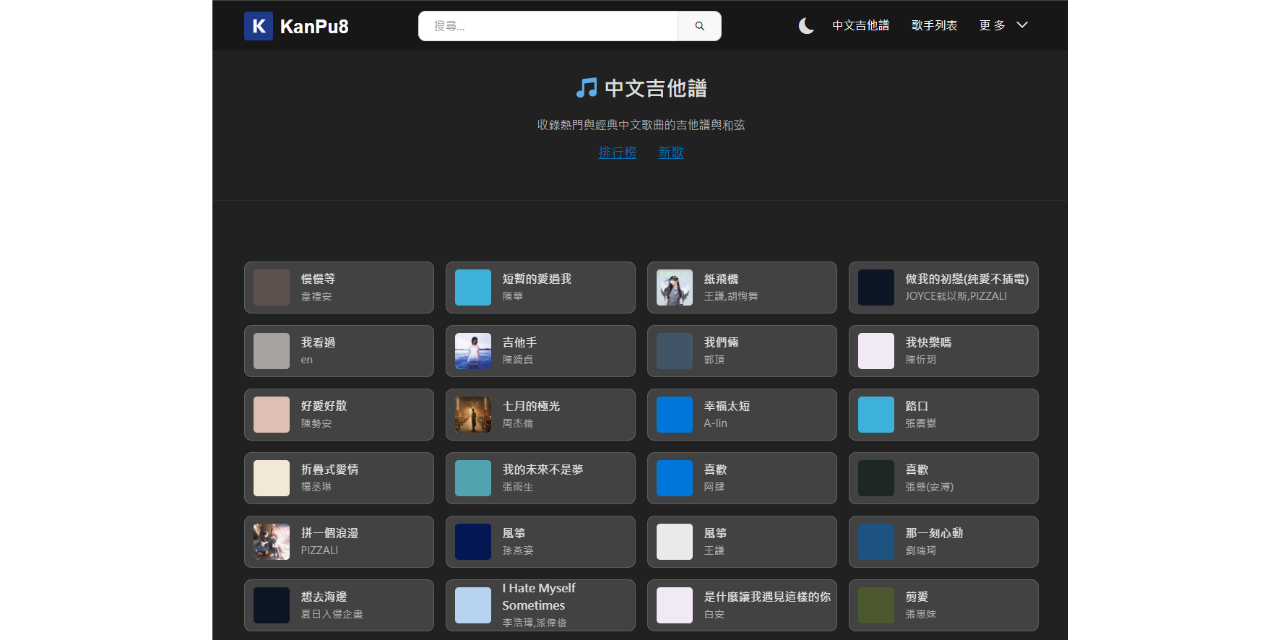Open the 喜歡 by 阿肆 thumbnail
This screenshot has width=1280, height=640.
675,478
